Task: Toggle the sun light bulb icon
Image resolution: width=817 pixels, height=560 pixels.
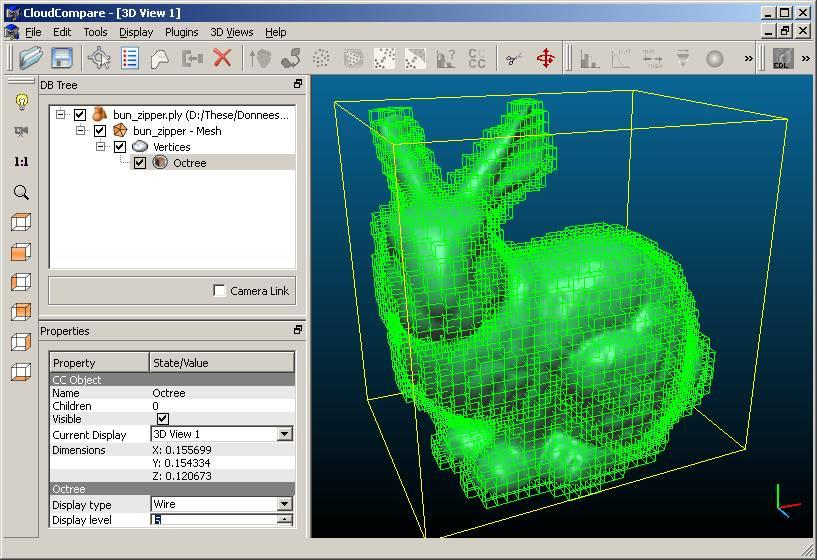Action: [20, 102]
